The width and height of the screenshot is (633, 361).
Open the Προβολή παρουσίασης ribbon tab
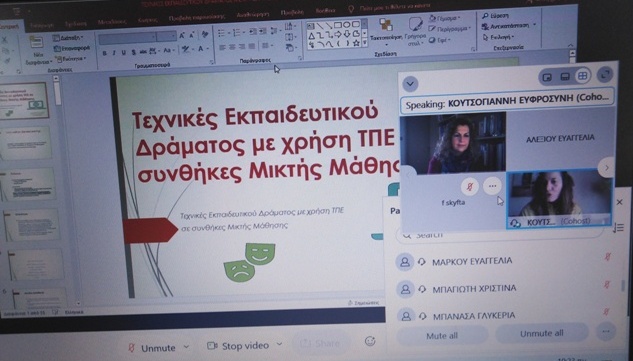[196, 17]
